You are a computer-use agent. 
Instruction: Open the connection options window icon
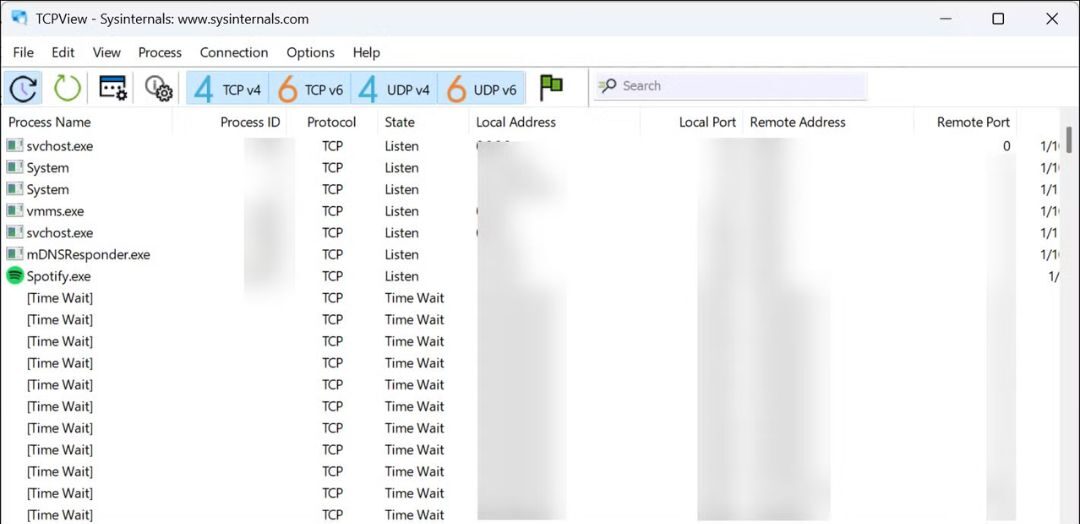pos(113,87)
